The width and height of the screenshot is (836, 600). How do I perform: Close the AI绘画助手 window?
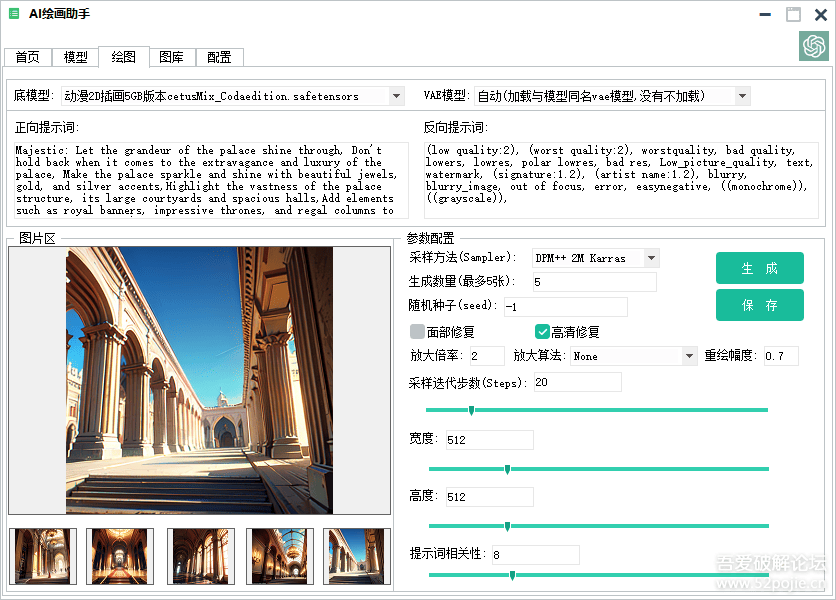(821, 14)
